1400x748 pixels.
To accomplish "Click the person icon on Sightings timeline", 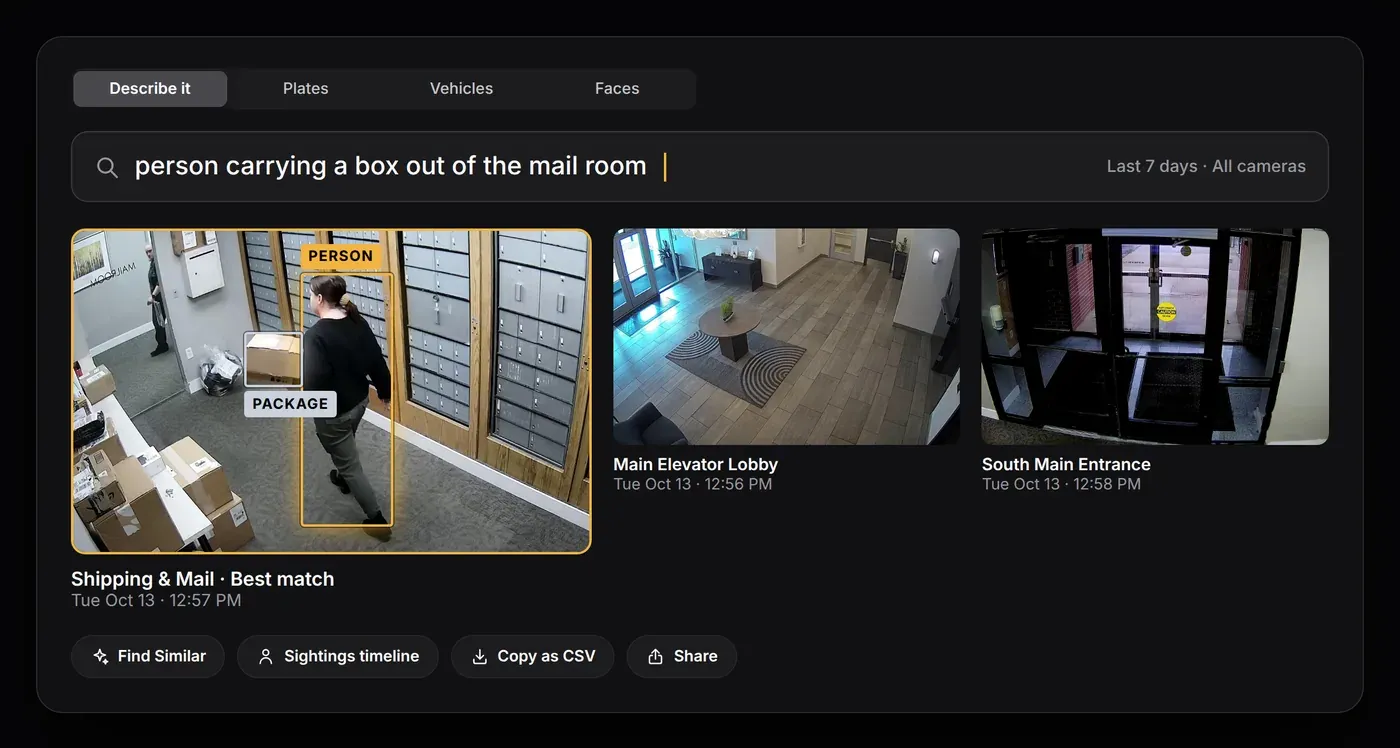I will (x=266, y=657).
